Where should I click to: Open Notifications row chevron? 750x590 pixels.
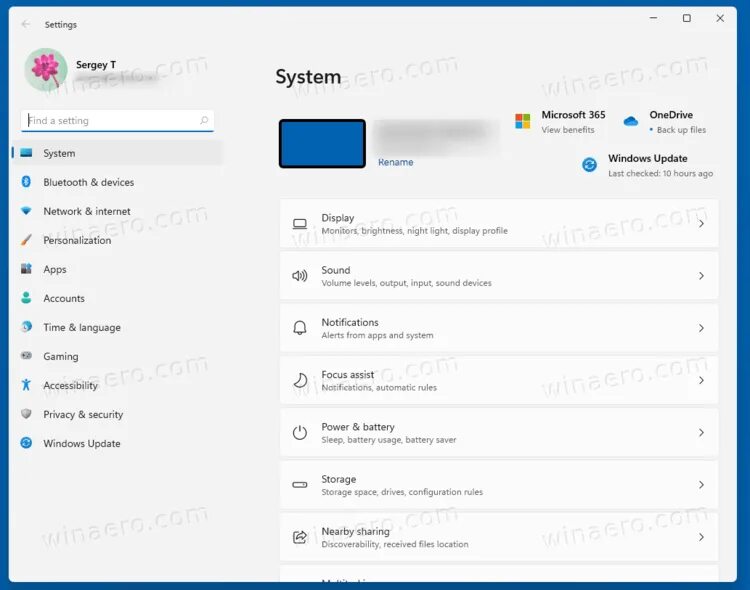[x=701, y=328]
